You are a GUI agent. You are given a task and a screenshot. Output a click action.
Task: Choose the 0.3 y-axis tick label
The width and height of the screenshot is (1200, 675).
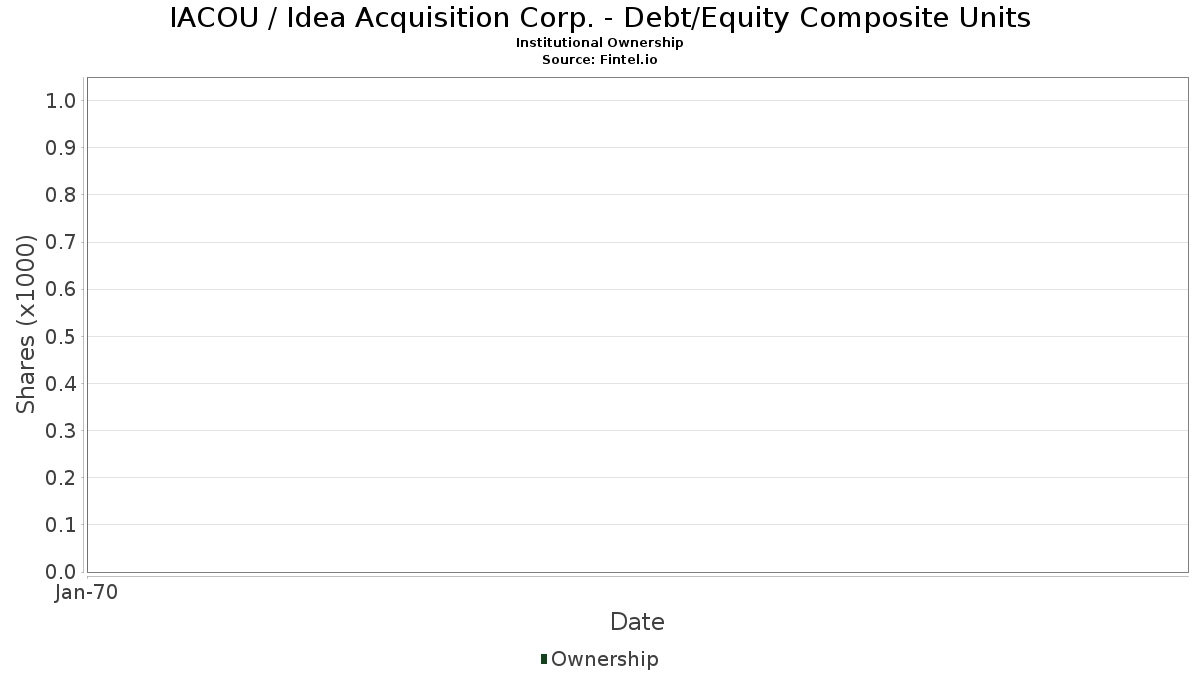(61, 431)
